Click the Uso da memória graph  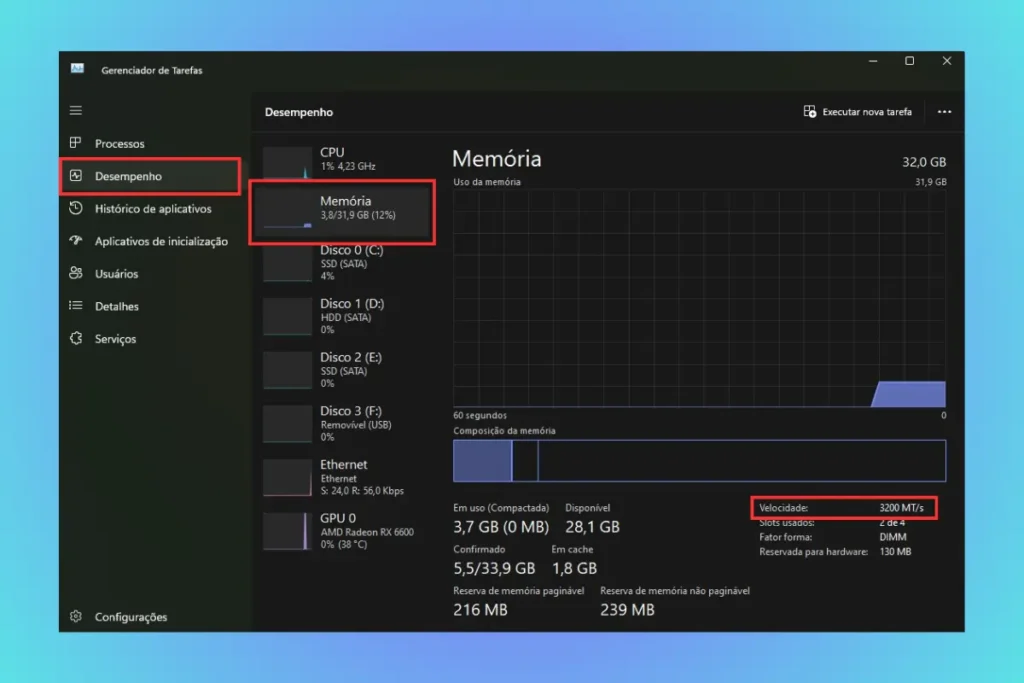(699, 298)
